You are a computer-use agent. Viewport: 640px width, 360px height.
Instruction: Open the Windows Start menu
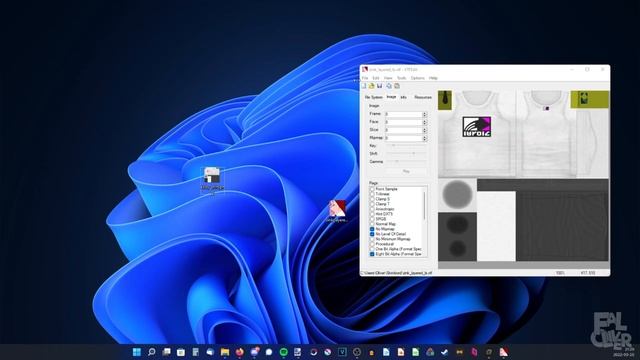(x=137, y=352)
